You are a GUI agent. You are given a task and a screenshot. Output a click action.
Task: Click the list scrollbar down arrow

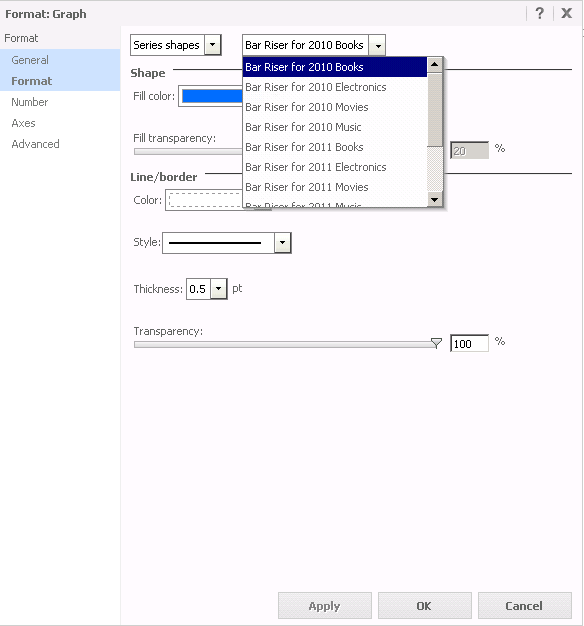point(435,199)
